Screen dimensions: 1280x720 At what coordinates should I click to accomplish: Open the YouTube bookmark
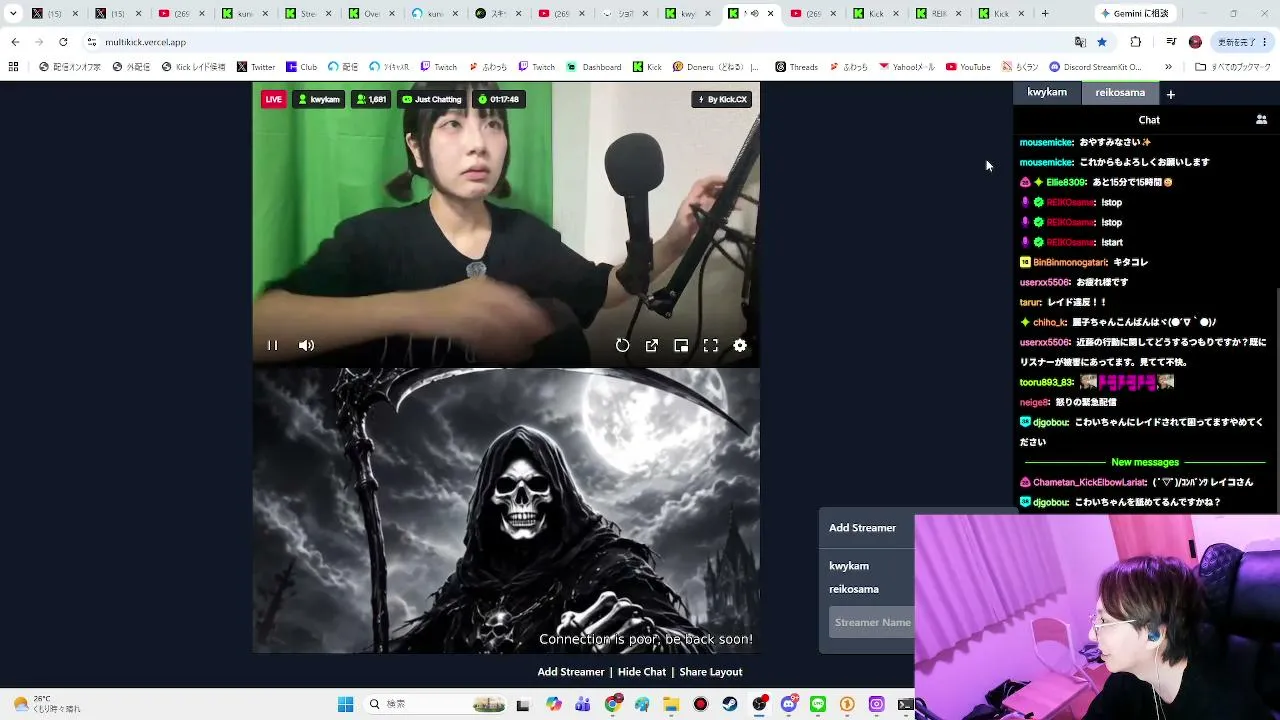[x=968, y=67]
